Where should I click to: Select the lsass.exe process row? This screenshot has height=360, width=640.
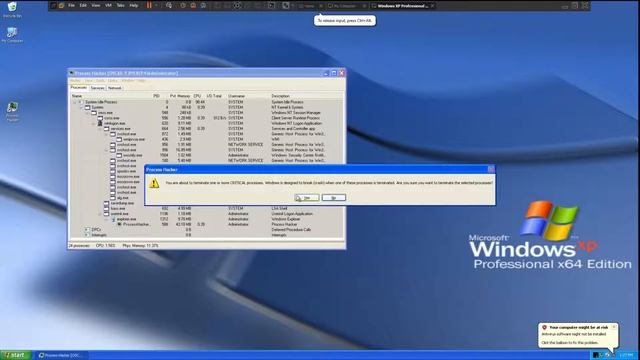point(206,208)
